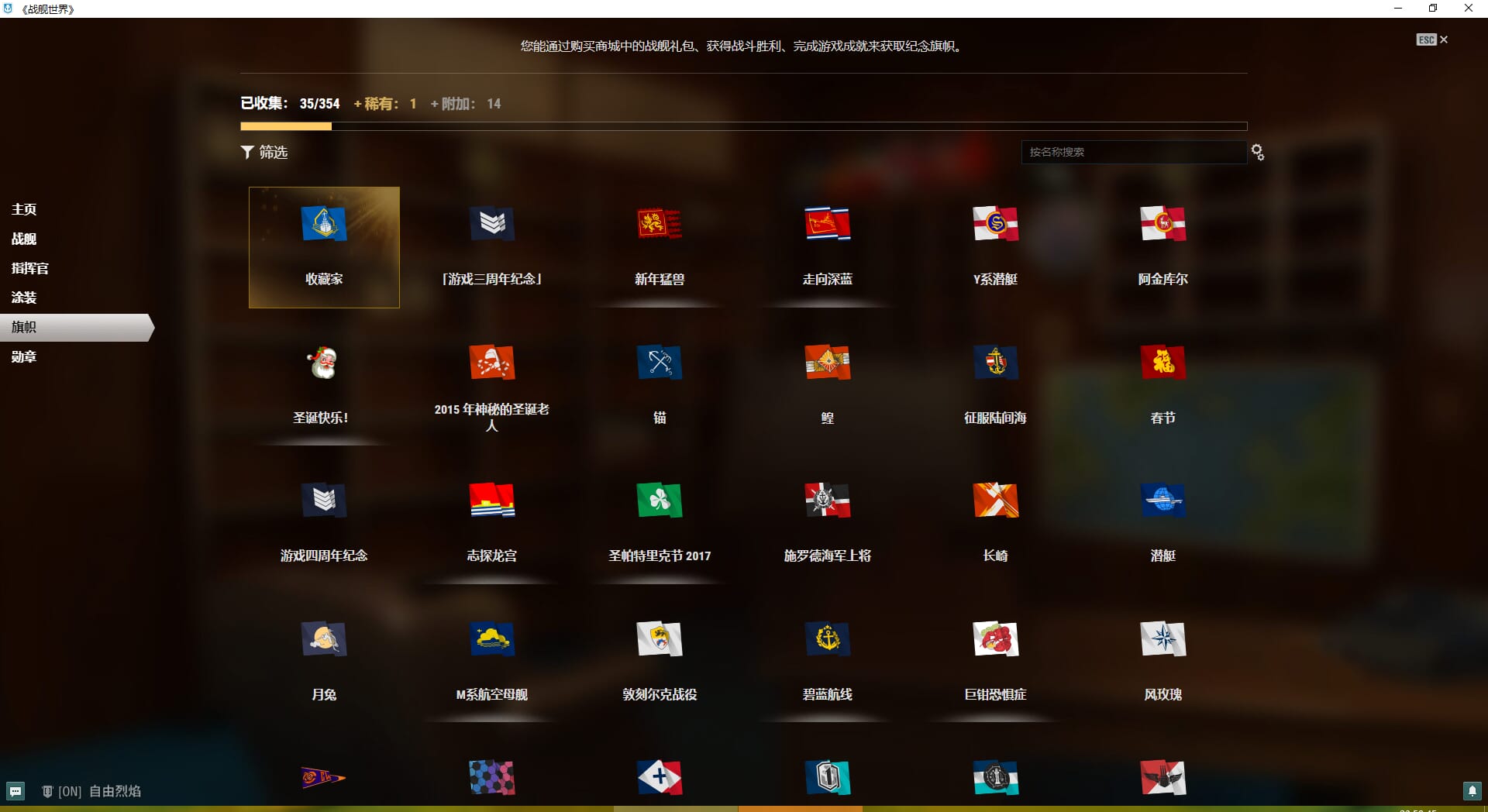Image resolution: width=1488 pixels, height=812 pixels.
Task: Switch to the 战舰 menu section
Action: point(24,239)
